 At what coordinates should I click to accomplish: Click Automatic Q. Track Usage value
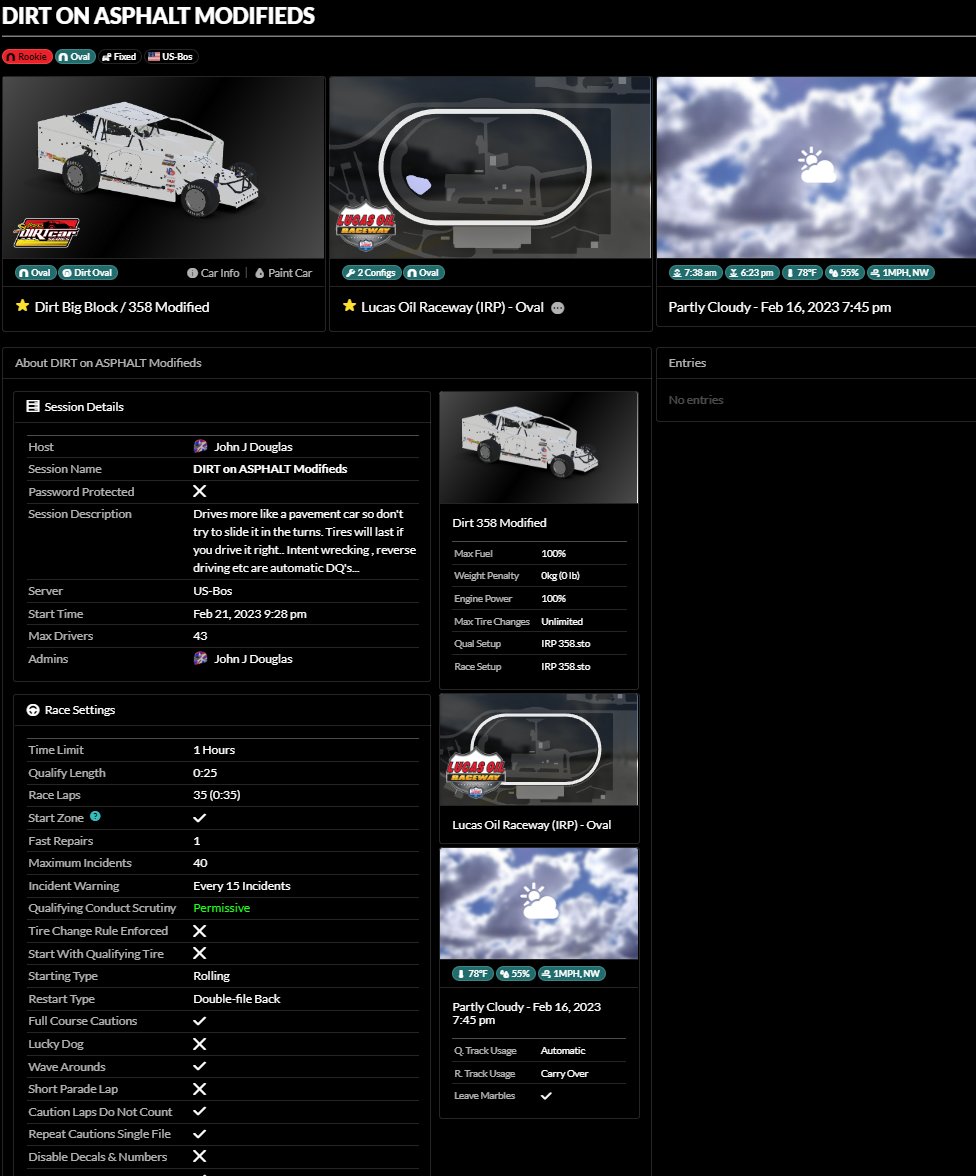tap(563, 1051)
